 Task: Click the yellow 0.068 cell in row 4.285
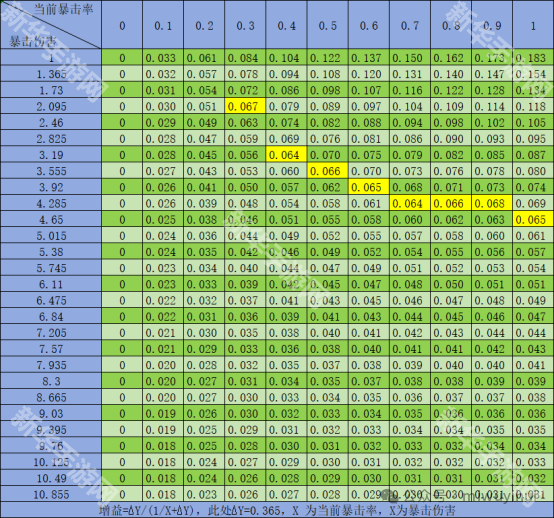point(492,203)
